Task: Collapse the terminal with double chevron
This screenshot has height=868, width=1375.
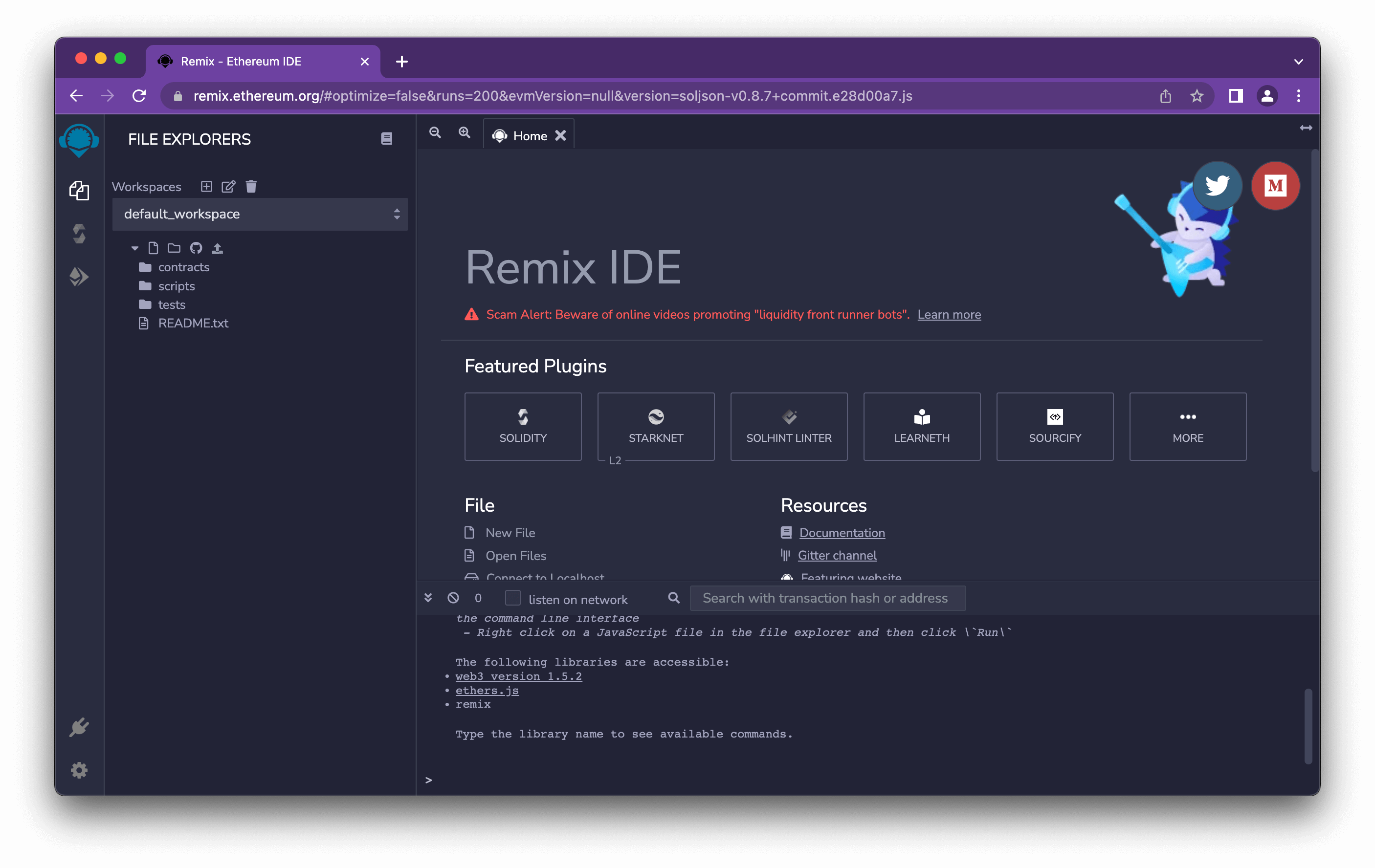Action: click(x=428, y=598)
